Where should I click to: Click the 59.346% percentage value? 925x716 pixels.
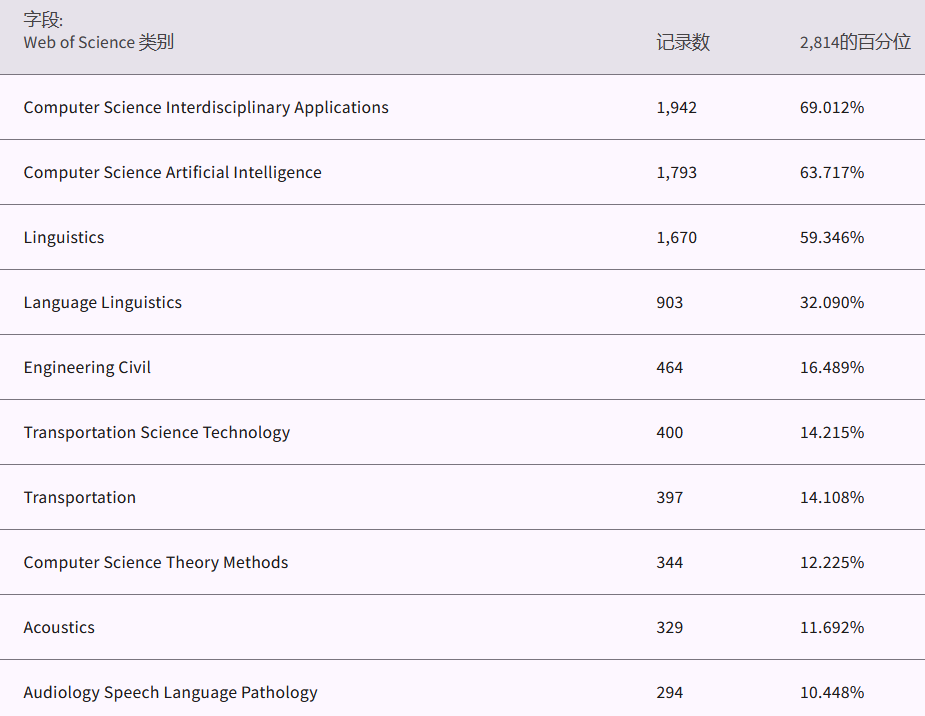(831, 237)
